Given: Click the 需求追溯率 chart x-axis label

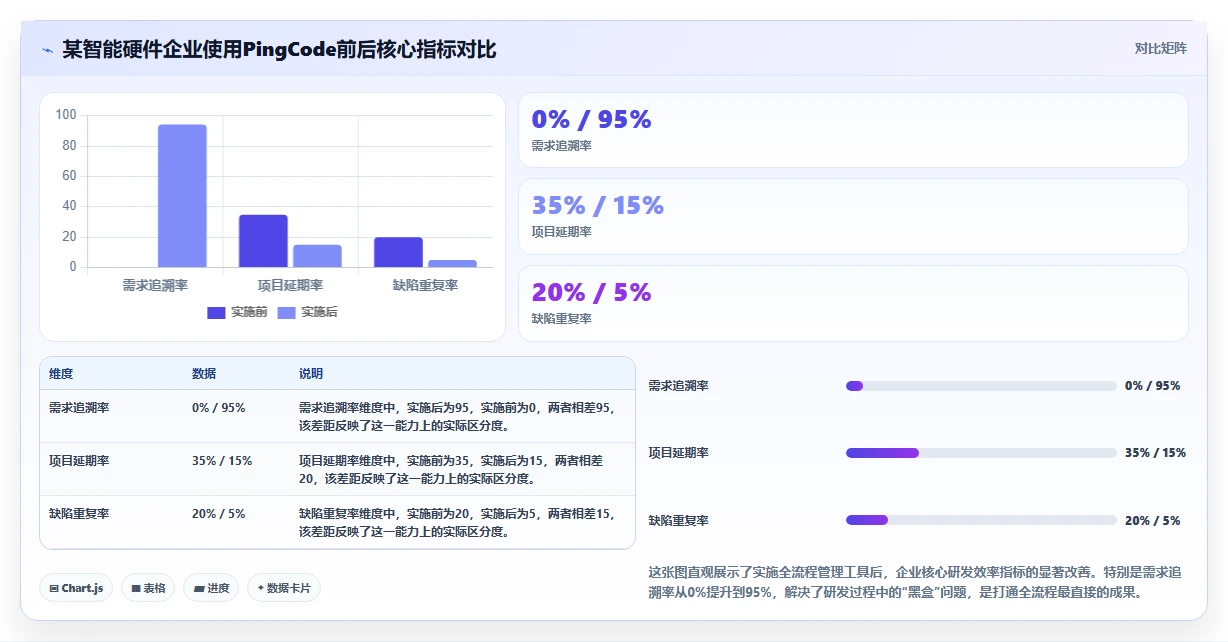Looking at the screenshot, I should [x=155, y=286].
